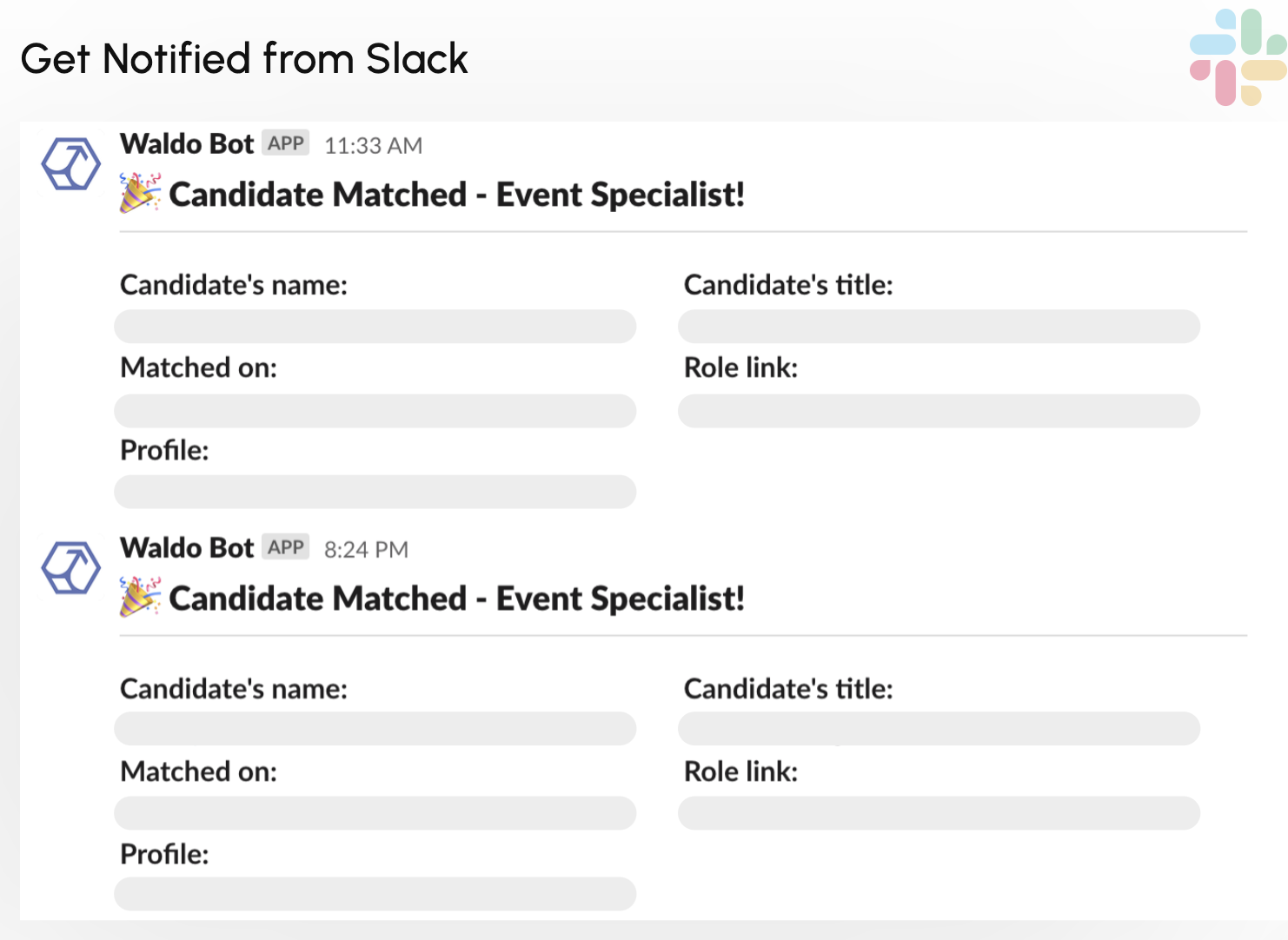Viewport: 1288px width, 940px height.
Task: Click the Get Notified from Slack heading
Action: [x=244, y=59]
